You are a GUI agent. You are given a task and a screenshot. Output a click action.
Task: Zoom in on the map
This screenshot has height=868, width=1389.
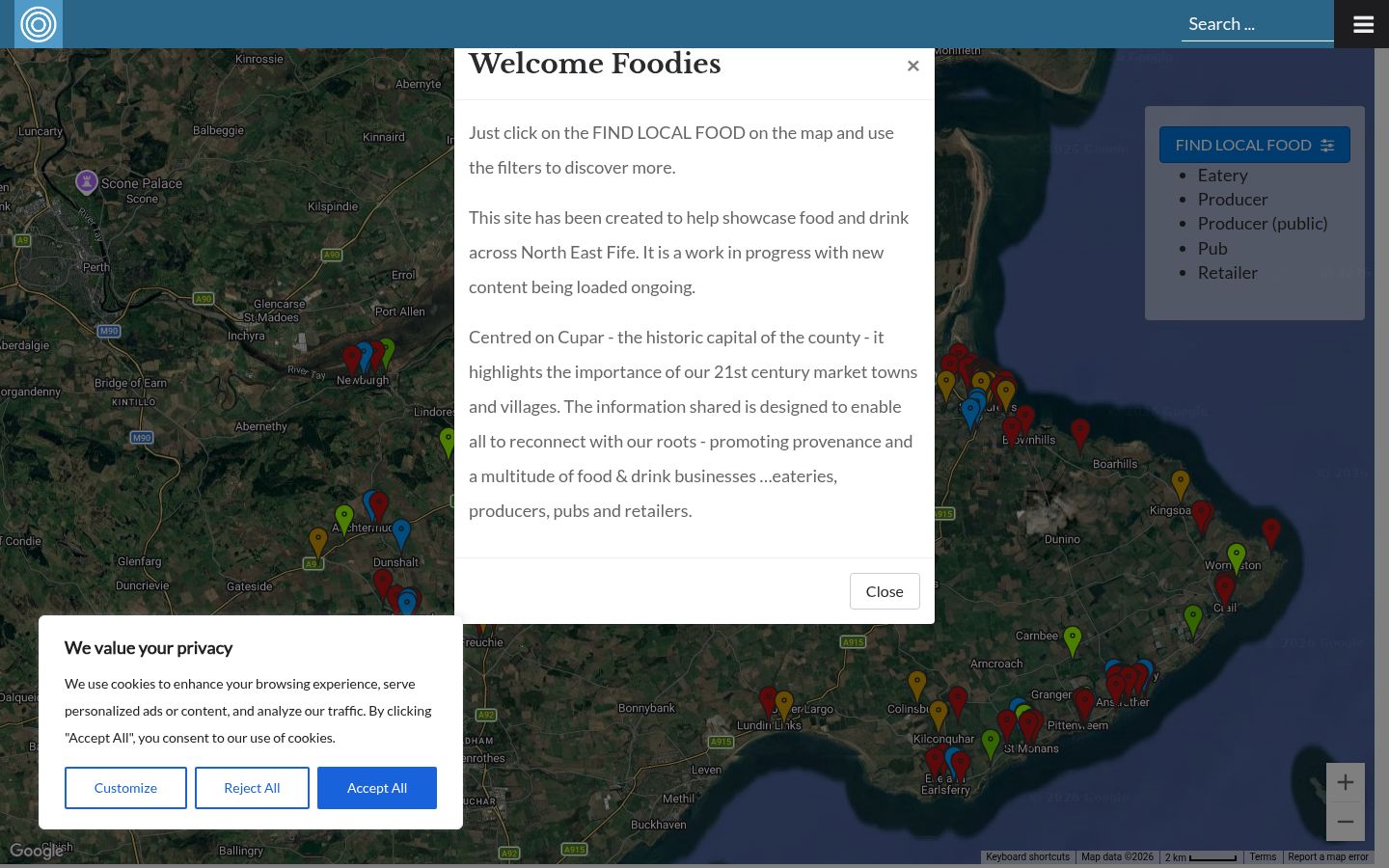(x=1345, y=782)
